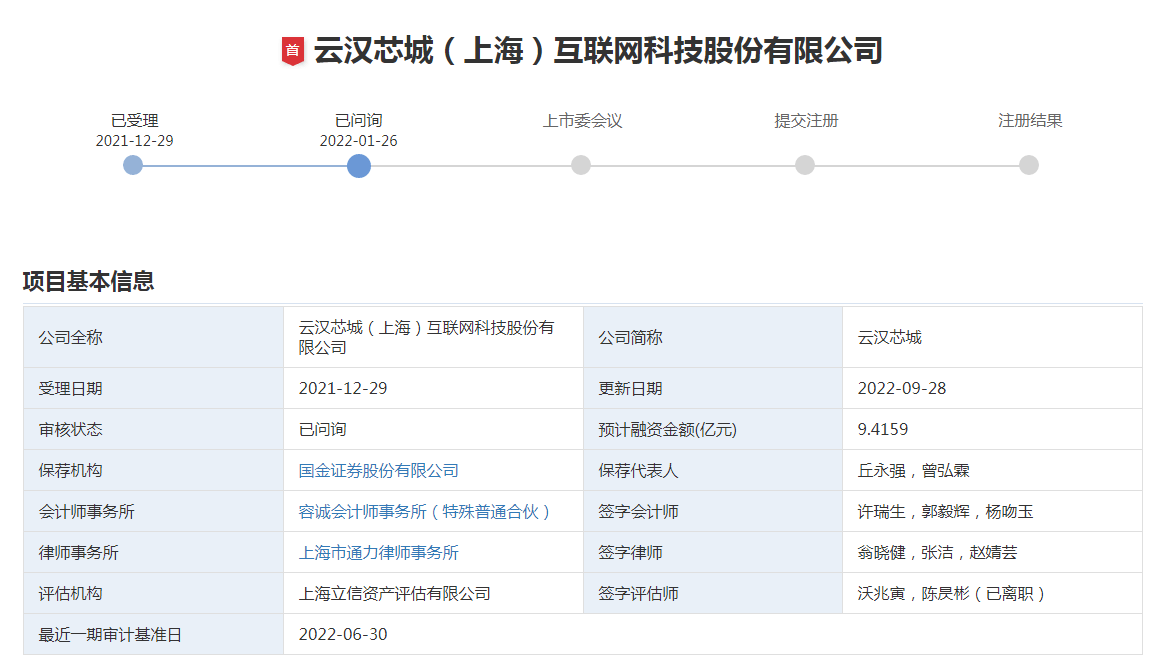Viewport: 1158px width, 665px height.
Task: Click the 丘永强，曾弘霖 representatives value
Action: (x=914, y=471)
